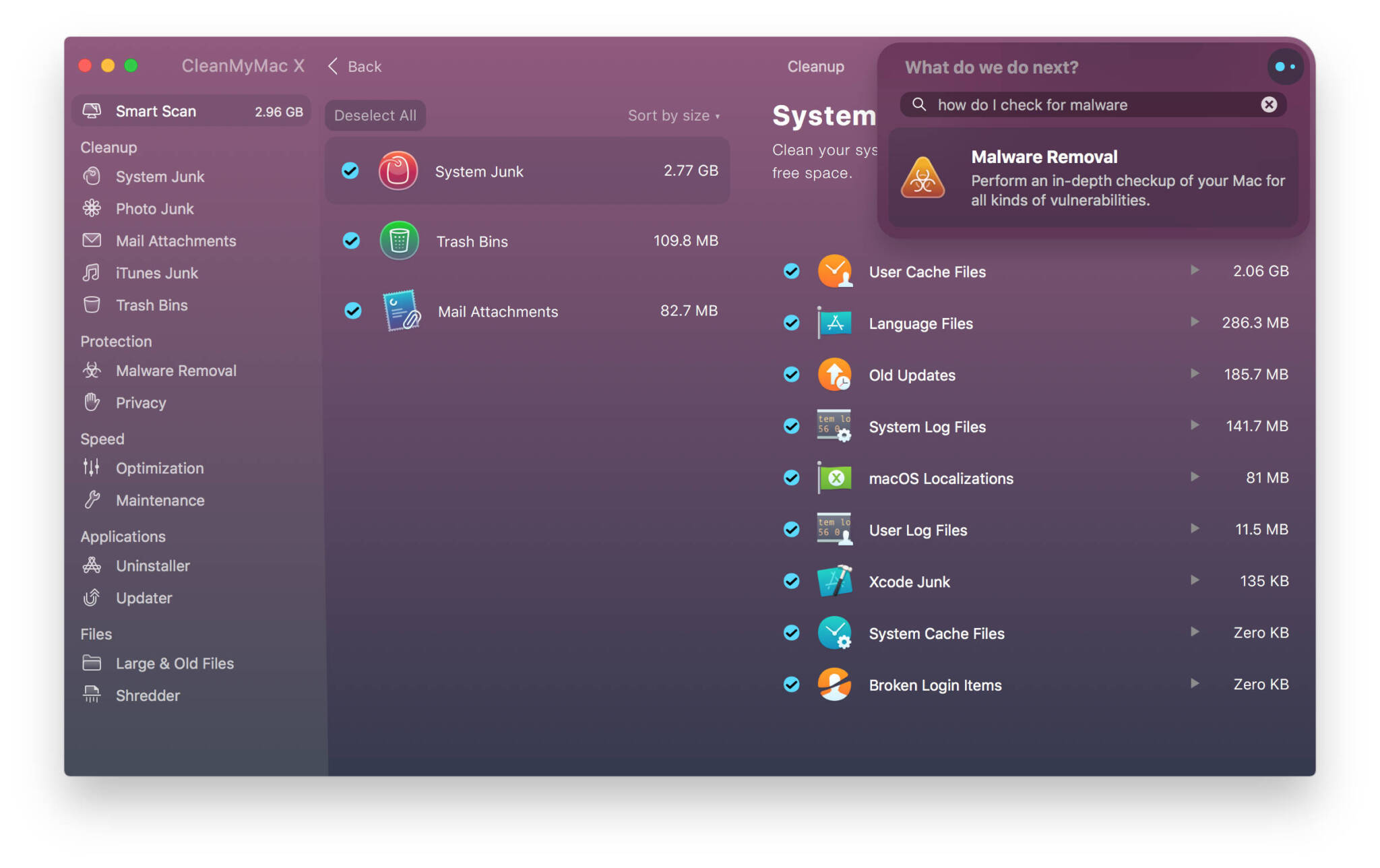
Task: Select the Shredder icon
Action: tap(92, 695)
